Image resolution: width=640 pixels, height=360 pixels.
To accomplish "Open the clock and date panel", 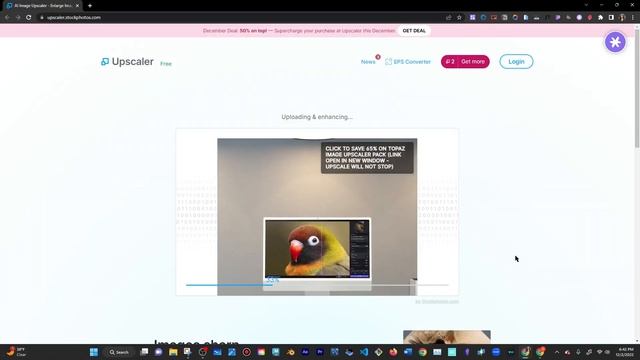I will click(x=626, y=352).
